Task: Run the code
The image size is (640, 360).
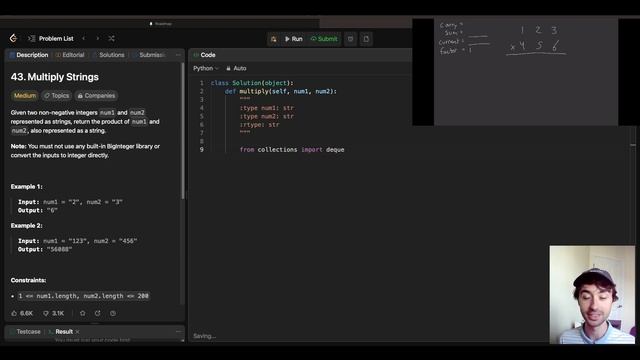Action: 293,39
